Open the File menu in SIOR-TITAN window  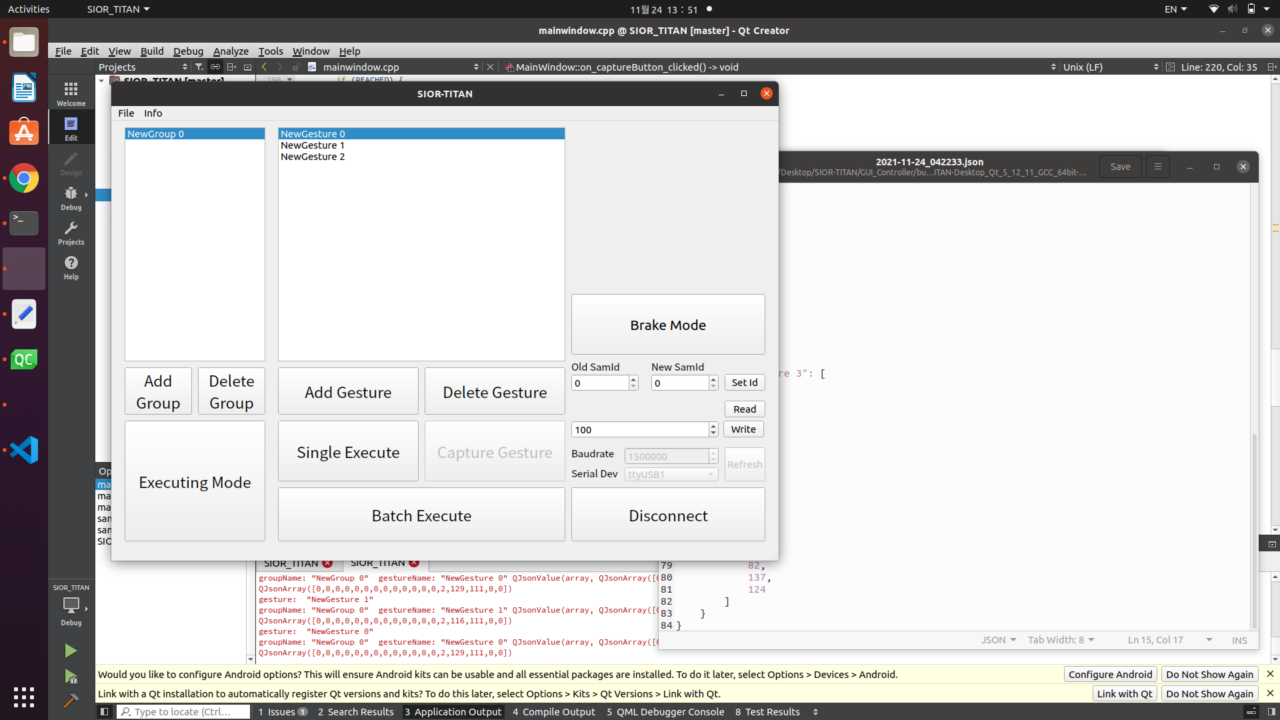[x=126, y=113]
